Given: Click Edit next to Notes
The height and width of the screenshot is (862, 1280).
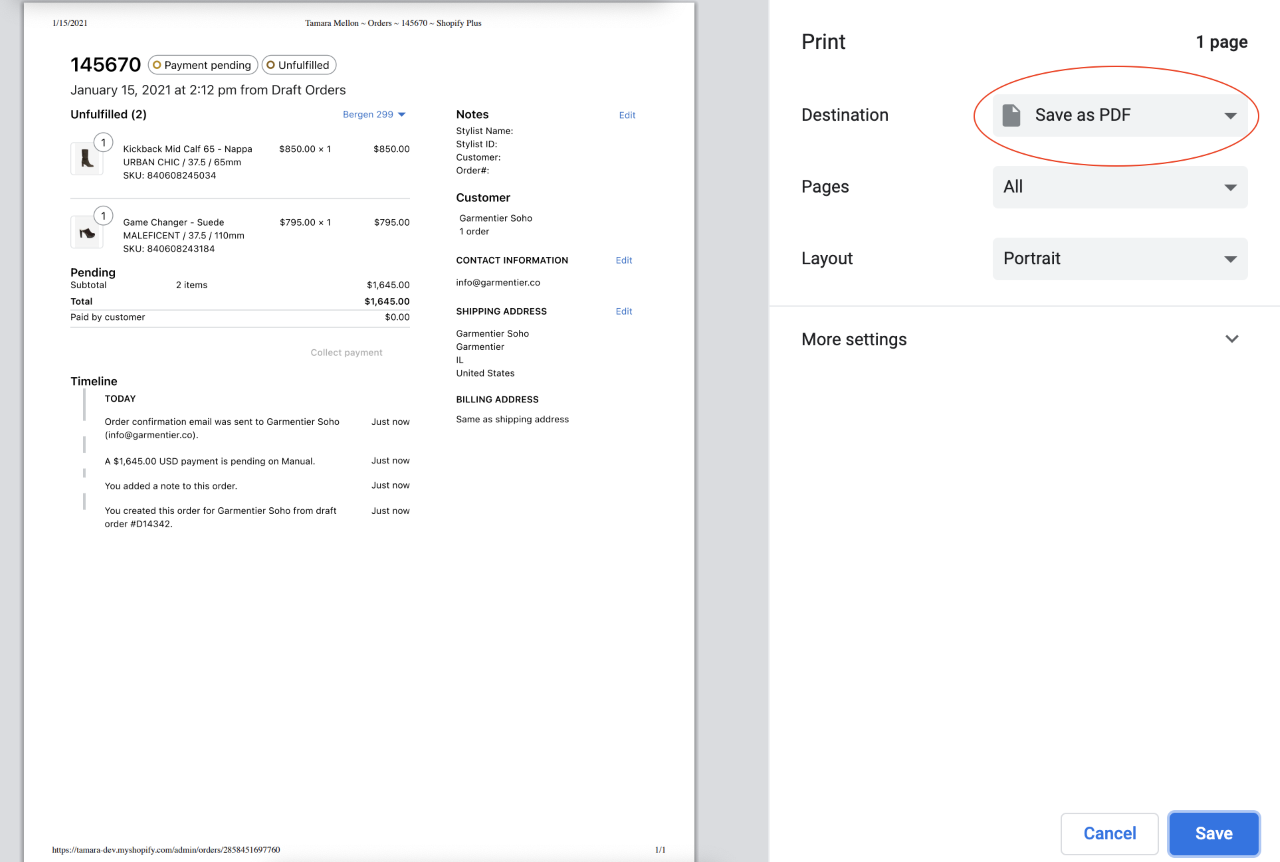Looking at the screenshot, I should click(x=627, y=115).
